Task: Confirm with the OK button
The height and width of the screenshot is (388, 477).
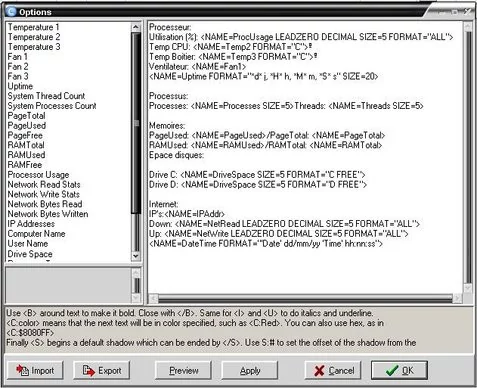Action: pos(399,370)
